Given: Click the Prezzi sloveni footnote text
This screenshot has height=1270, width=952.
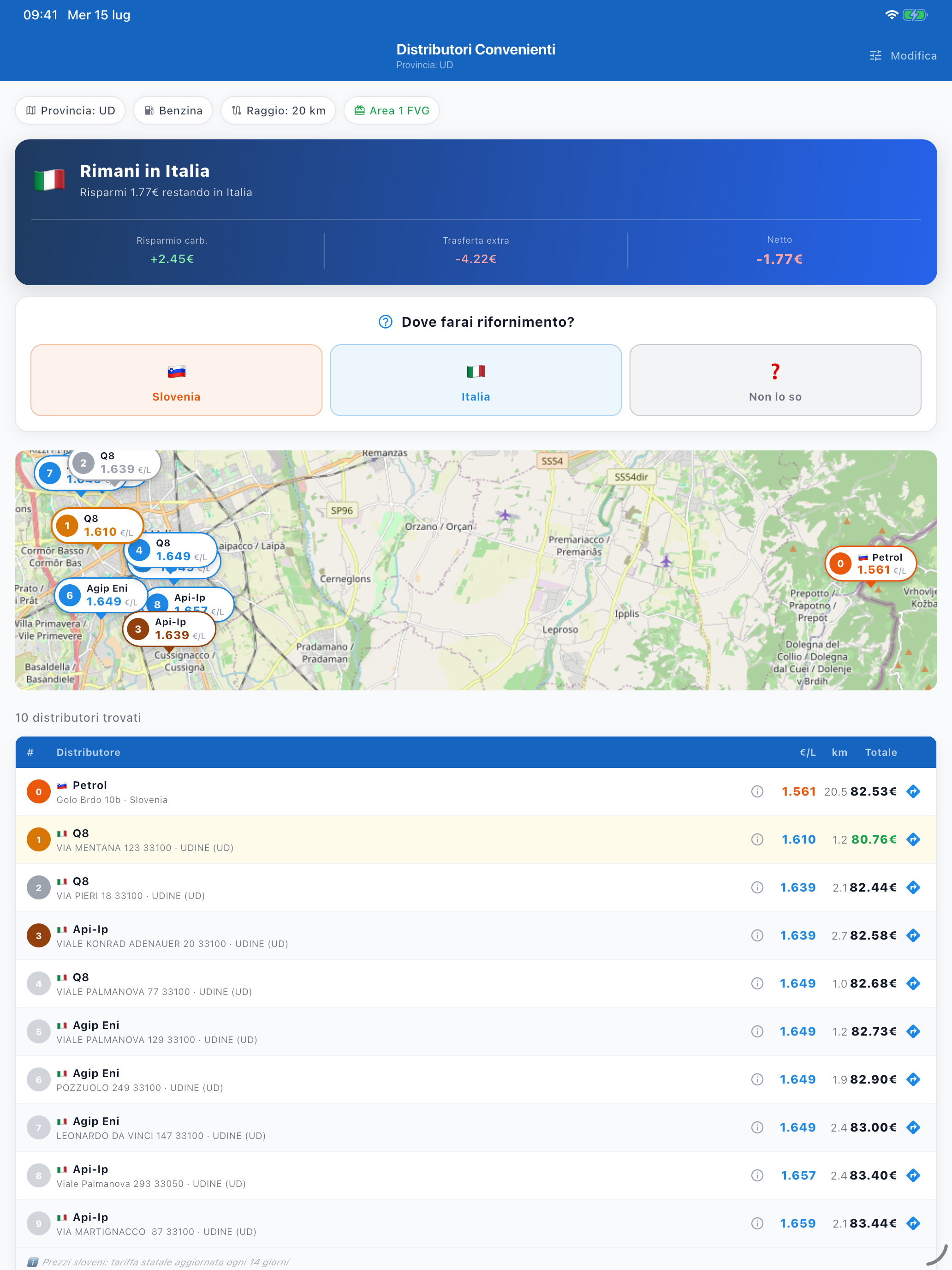Looking at the screenshot, I should tap(165, 1262).
